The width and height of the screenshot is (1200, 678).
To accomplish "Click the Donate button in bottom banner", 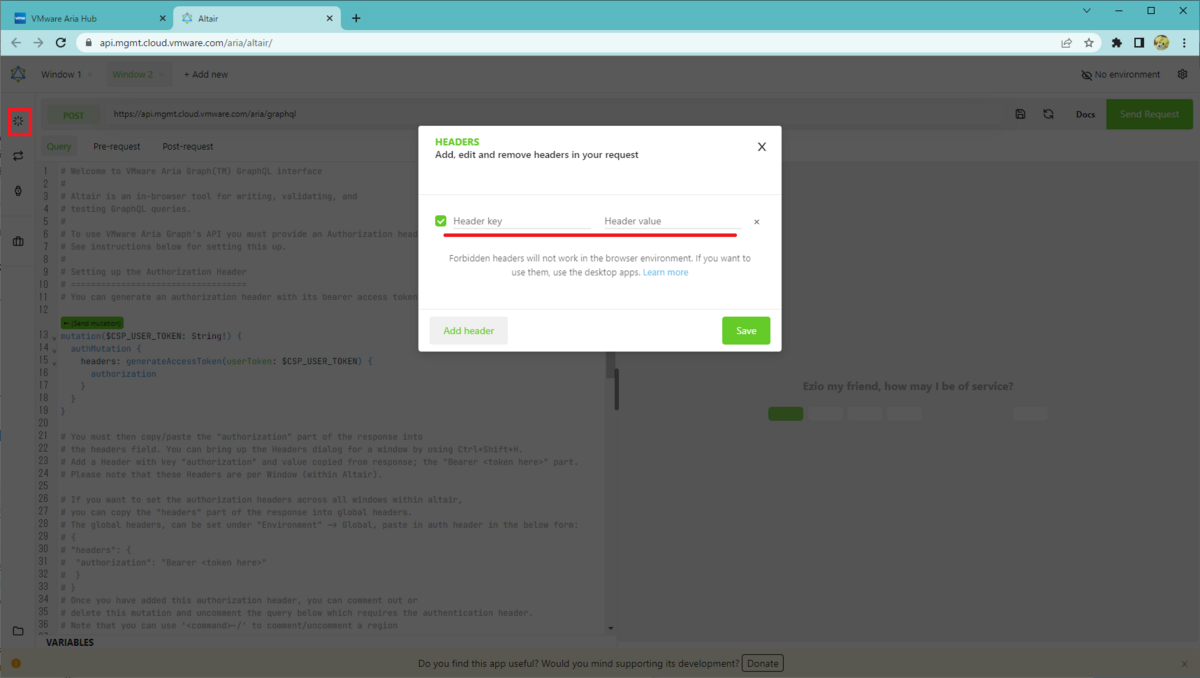I will [x=762, y=663].
